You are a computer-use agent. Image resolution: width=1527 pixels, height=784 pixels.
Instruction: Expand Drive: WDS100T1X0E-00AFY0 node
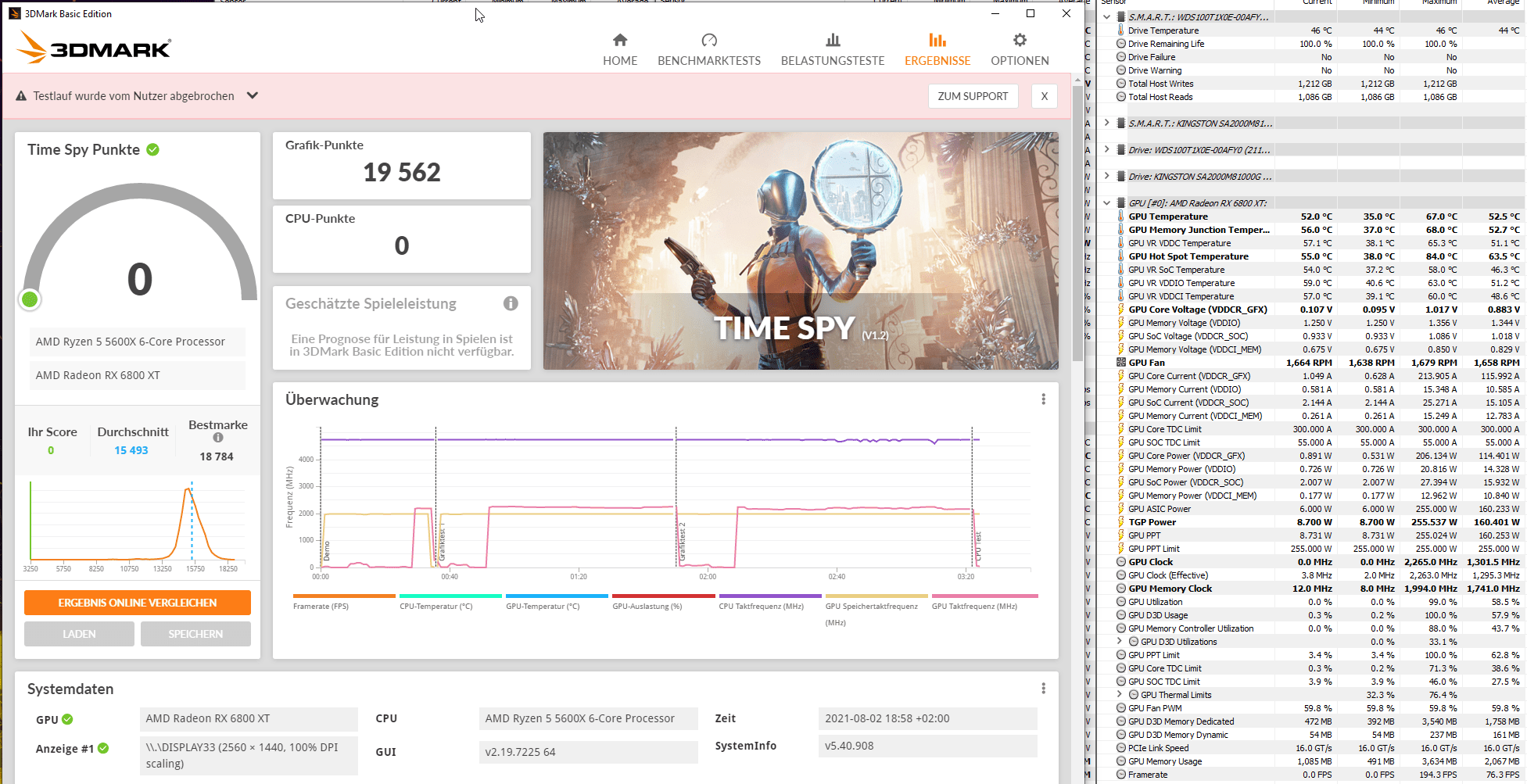click(1106, 149)
